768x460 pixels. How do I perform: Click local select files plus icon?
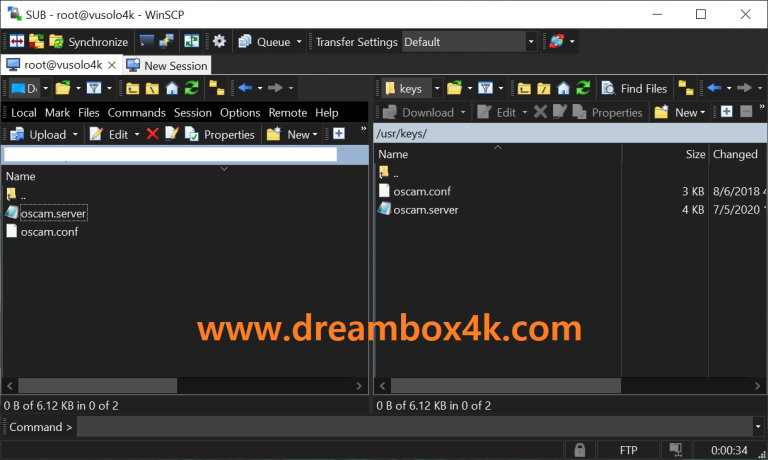coord(338,134)
